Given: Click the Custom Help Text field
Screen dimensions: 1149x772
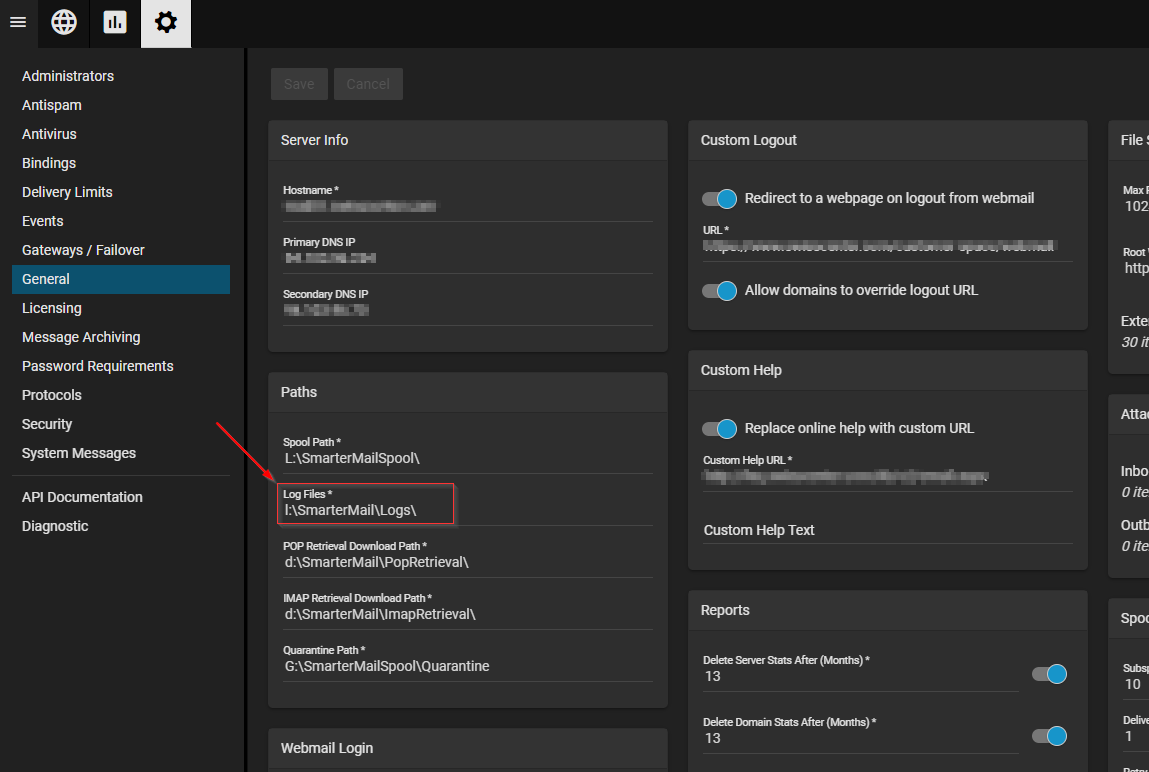Looking at the screenshot, I should pos(886,530).
